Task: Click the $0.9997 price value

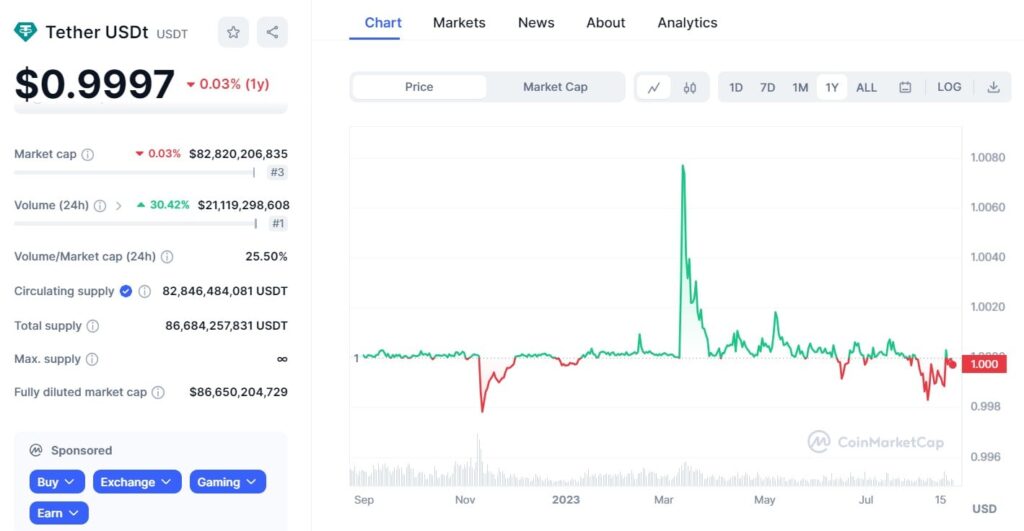Action: pyautogui.click(x=95, y=84)
